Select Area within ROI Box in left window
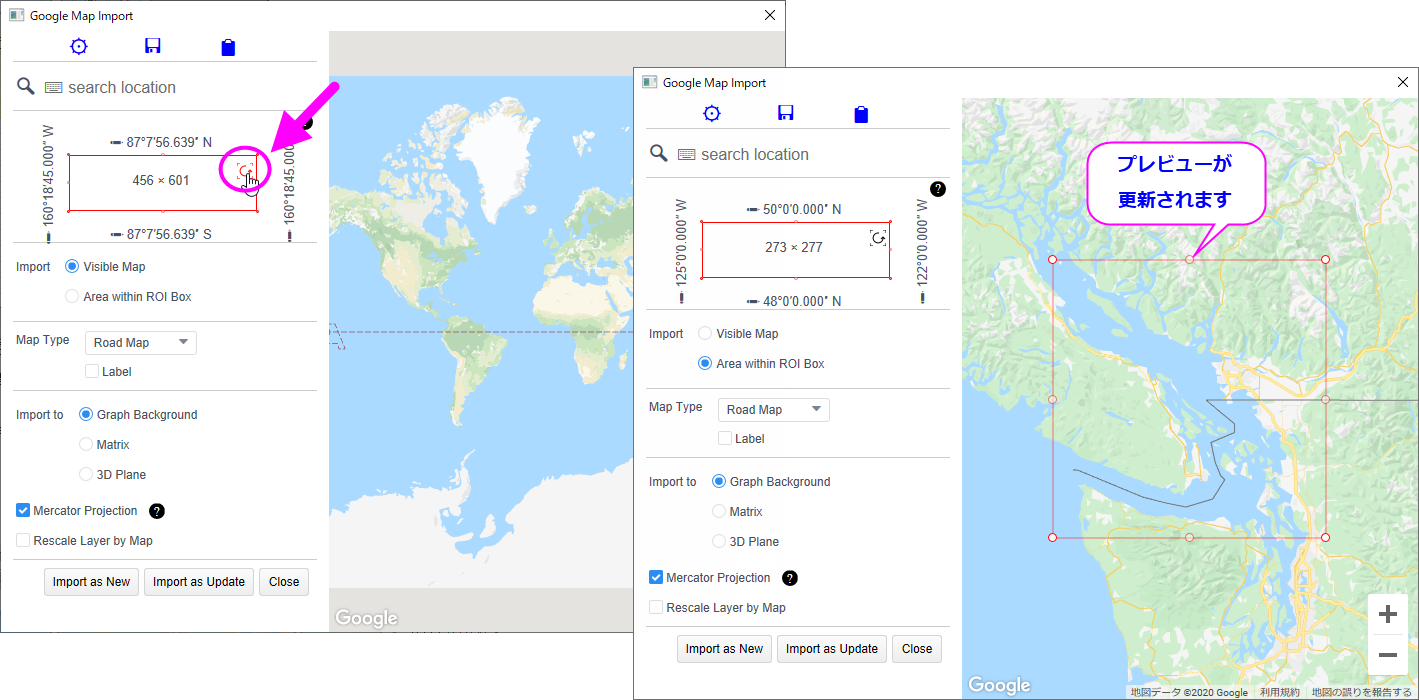1419x700 pixels. point(72,297)
